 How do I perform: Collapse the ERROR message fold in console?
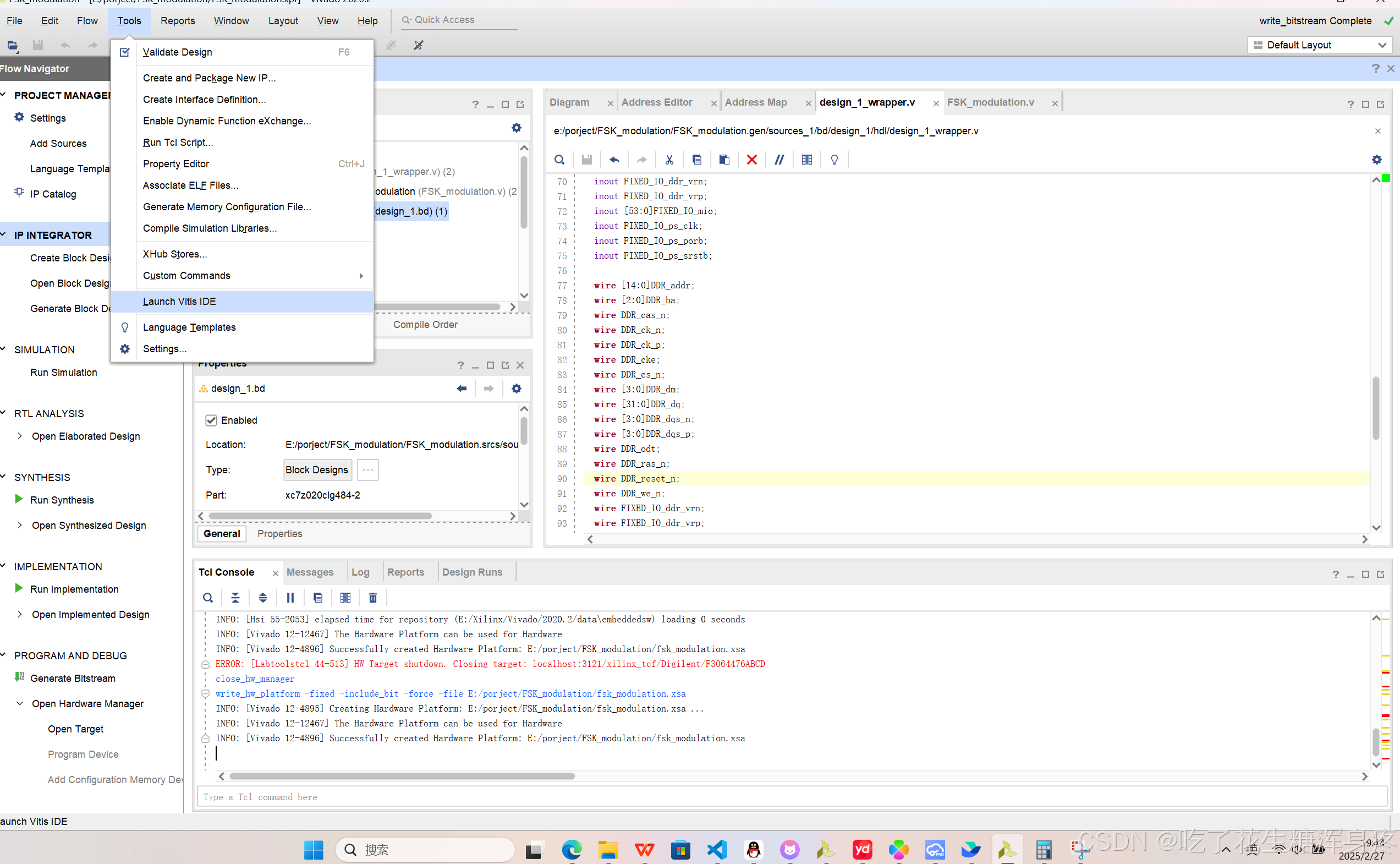[x=206, y=665]
